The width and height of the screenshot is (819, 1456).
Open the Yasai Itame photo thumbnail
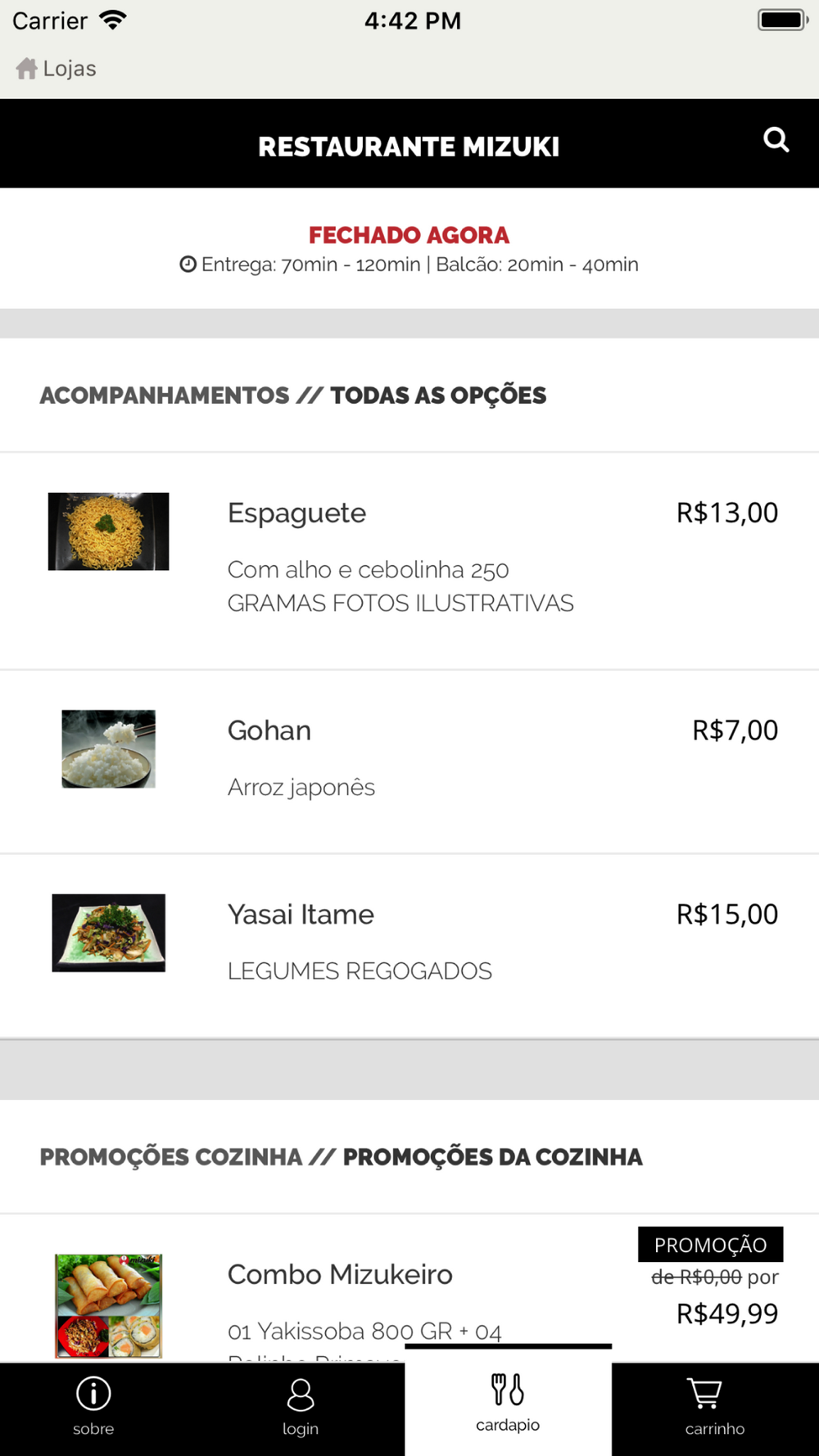[108, 933]
